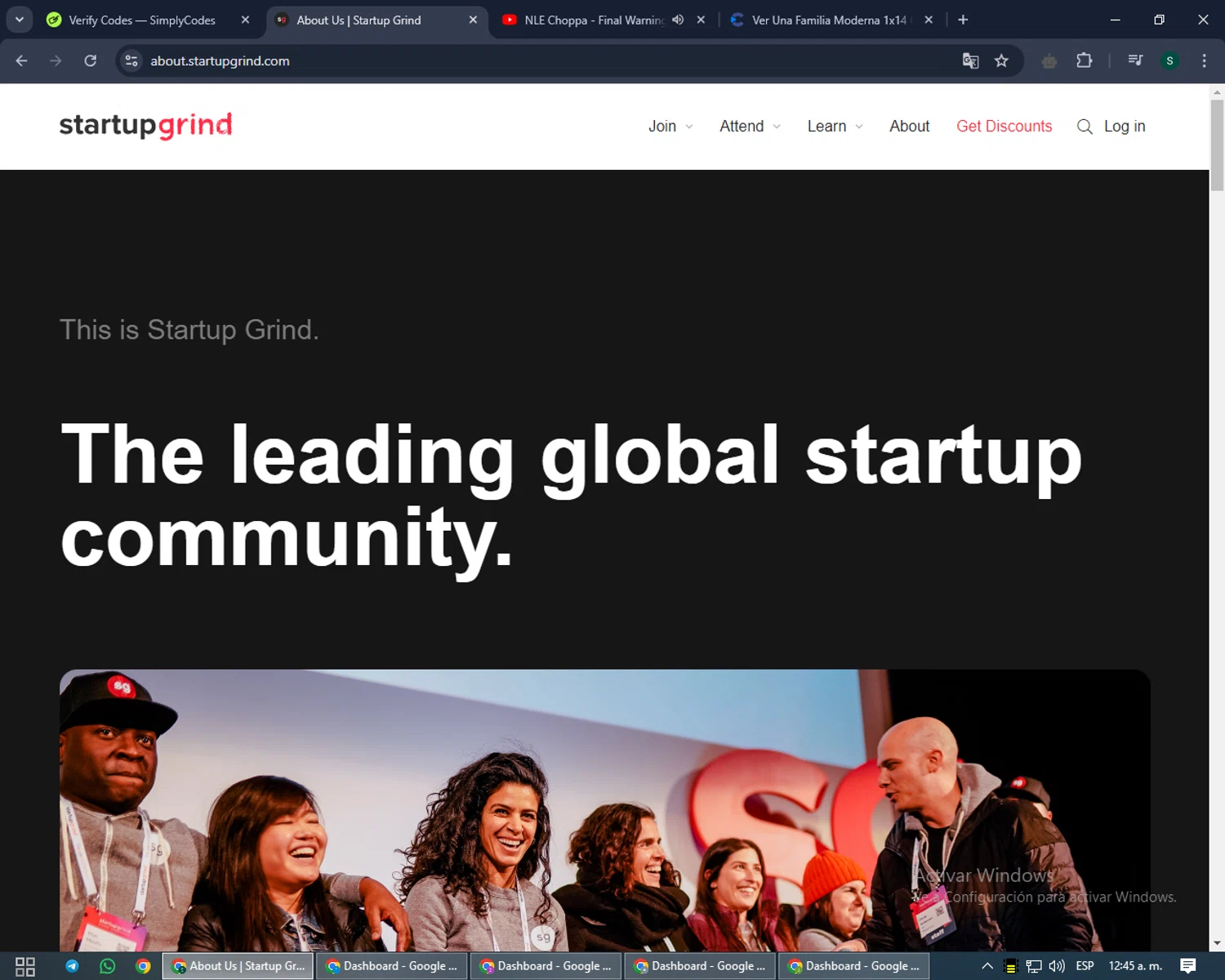
Task: Click the startupgrind logo
Action: pos(146,125)
